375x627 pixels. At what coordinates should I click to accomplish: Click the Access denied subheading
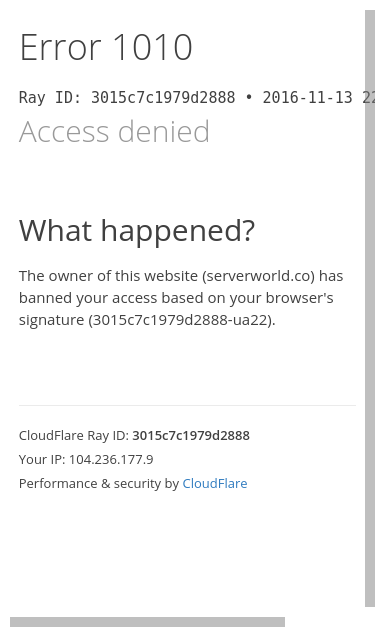114,131
